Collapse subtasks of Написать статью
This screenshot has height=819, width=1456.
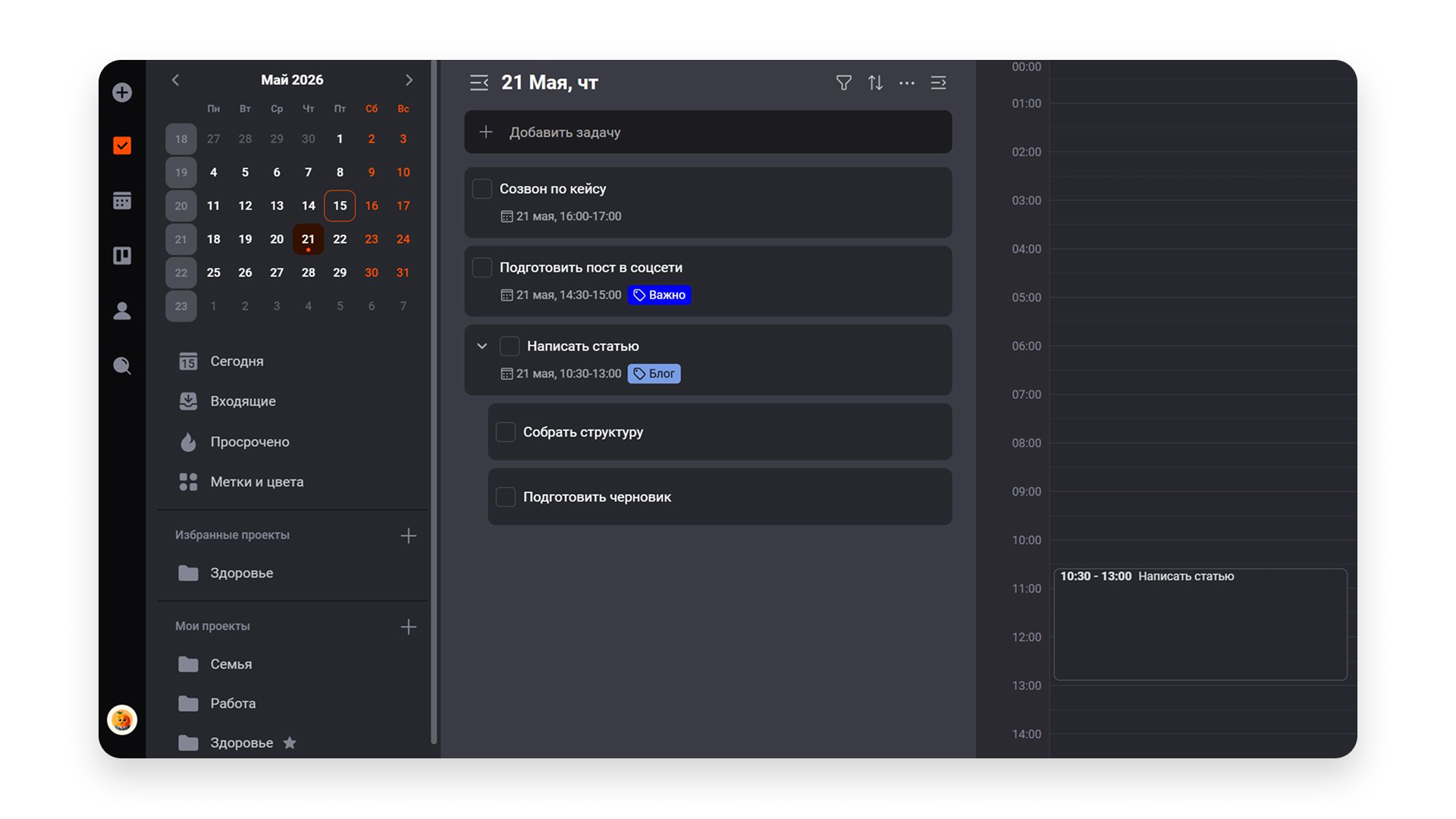pyautogui.click(x=482, y=346)
